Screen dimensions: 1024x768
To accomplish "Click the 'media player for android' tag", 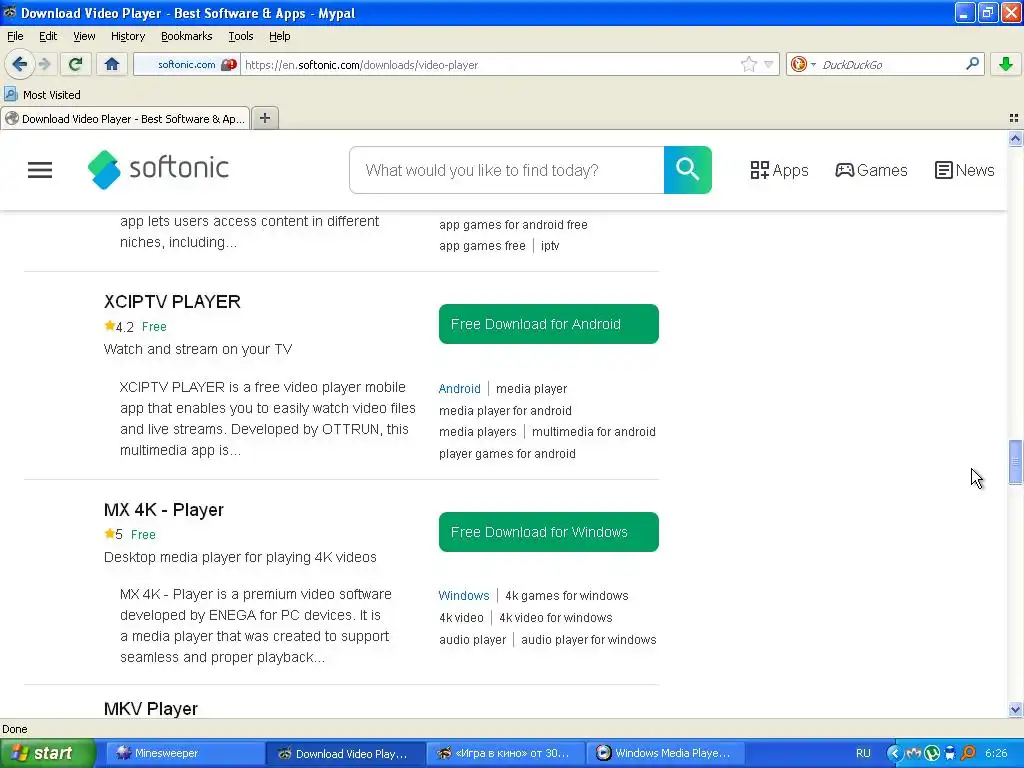I will 505,411.
